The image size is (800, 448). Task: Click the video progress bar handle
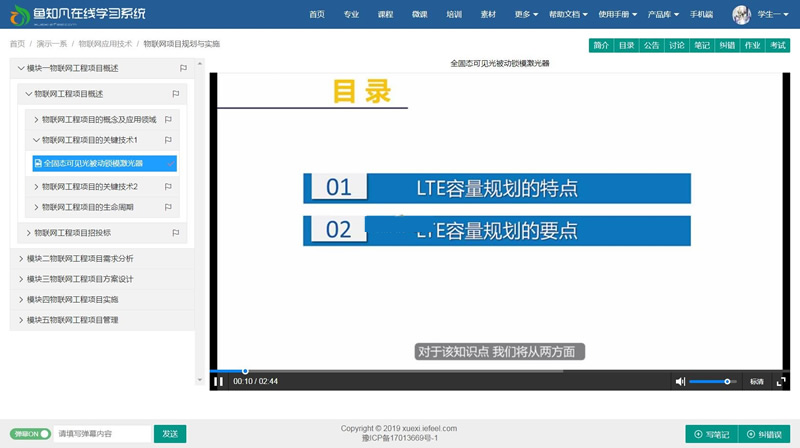click(x=245, y=371)
